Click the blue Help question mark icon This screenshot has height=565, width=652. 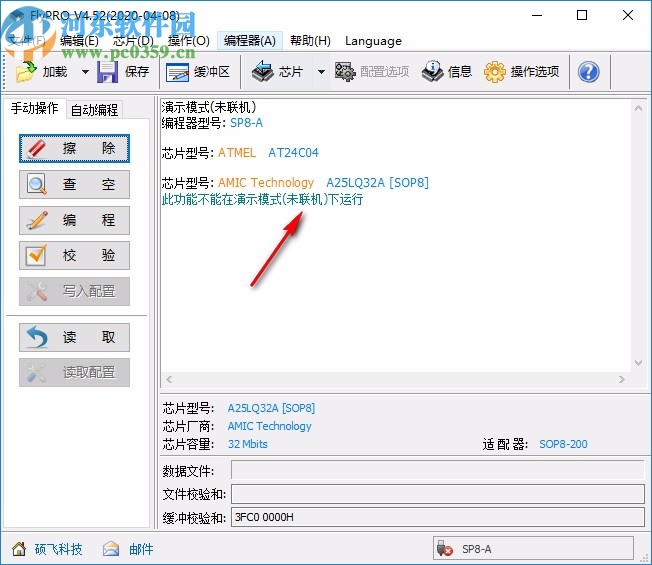tap(588, 72)
